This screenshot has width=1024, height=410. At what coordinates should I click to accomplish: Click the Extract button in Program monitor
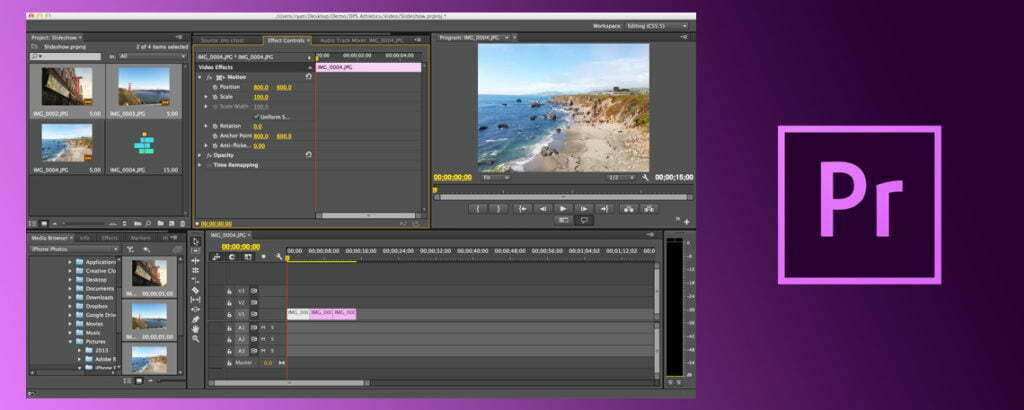(648, 208)
